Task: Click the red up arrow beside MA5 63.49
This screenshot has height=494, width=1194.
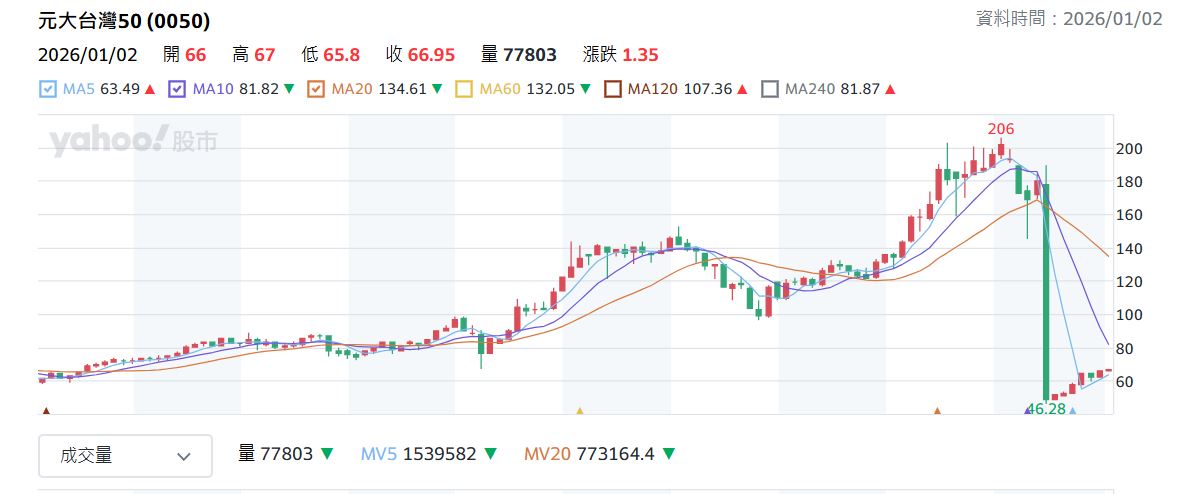Action: [x=150, y=89]
